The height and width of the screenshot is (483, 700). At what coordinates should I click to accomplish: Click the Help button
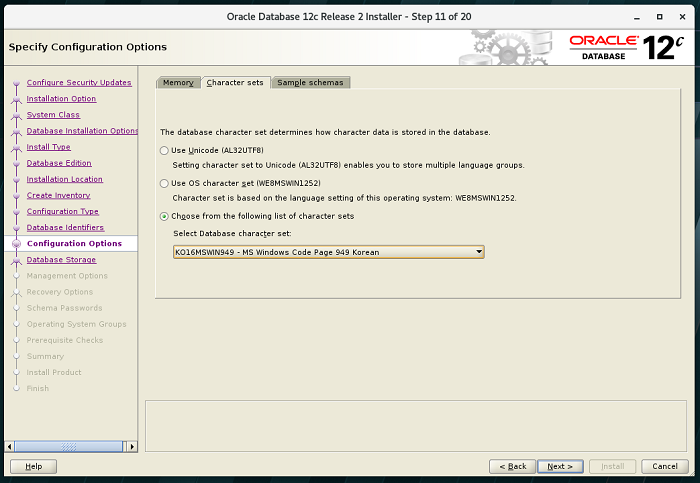33,466
